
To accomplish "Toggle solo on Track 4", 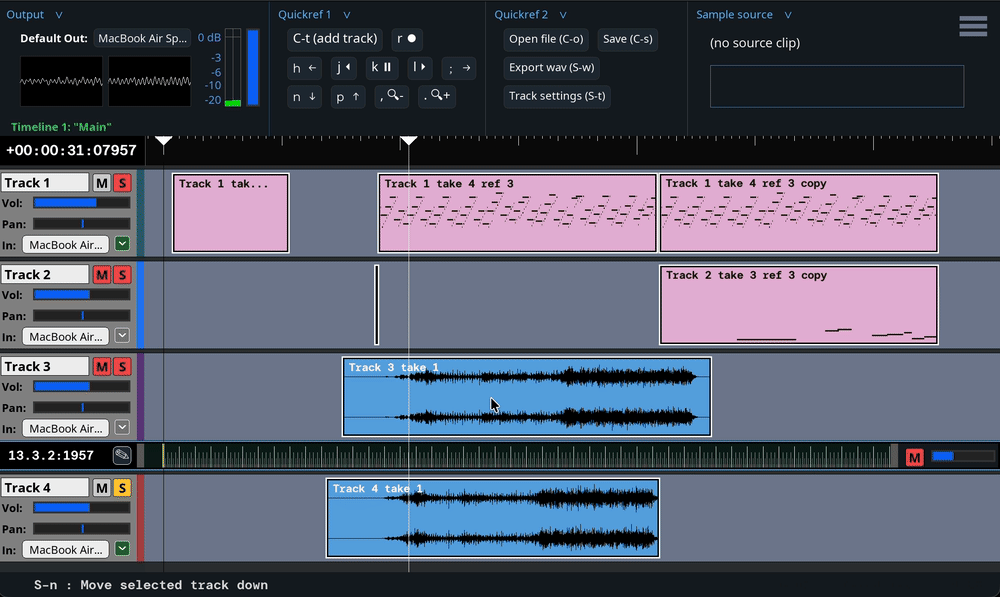I will click(x=122, y=488).
